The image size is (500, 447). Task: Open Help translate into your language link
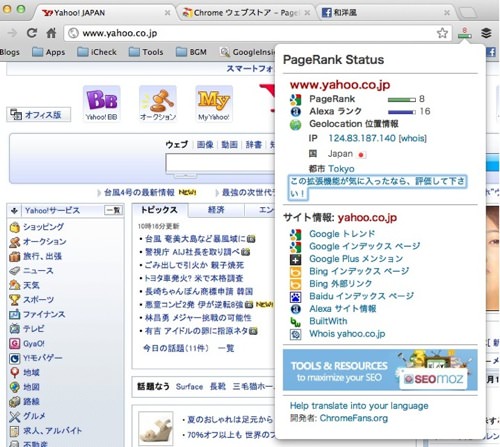pos(359,406)
